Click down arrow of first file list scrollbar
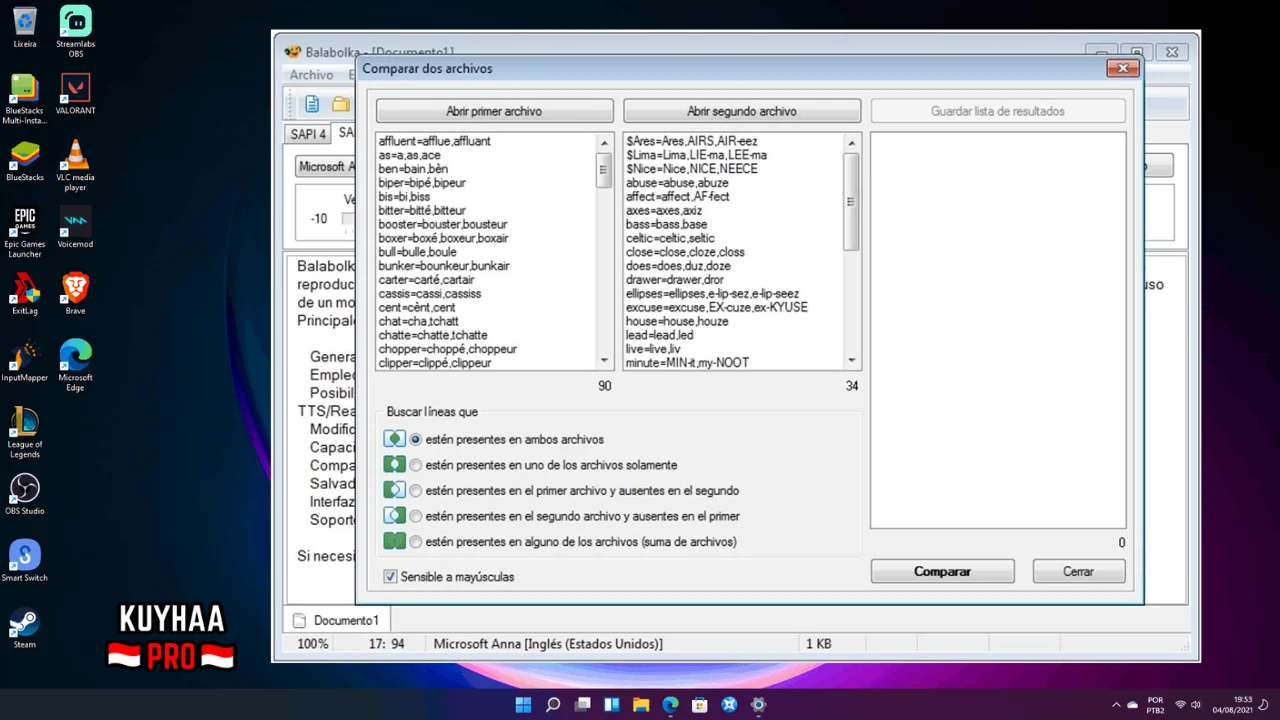This screenshot has width=1280, height=720. click(604, 360)
